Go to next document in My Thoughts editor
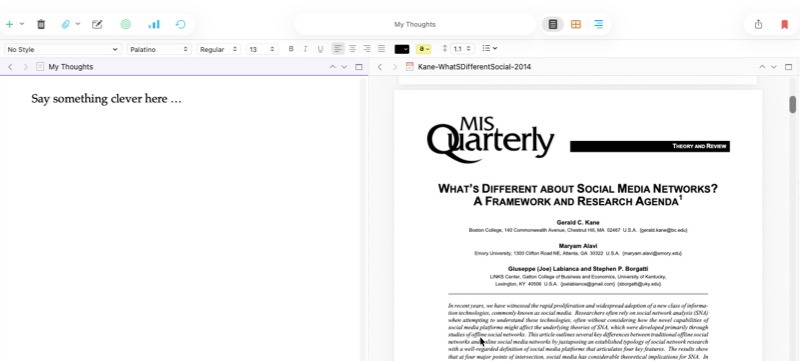 point(344,67)
